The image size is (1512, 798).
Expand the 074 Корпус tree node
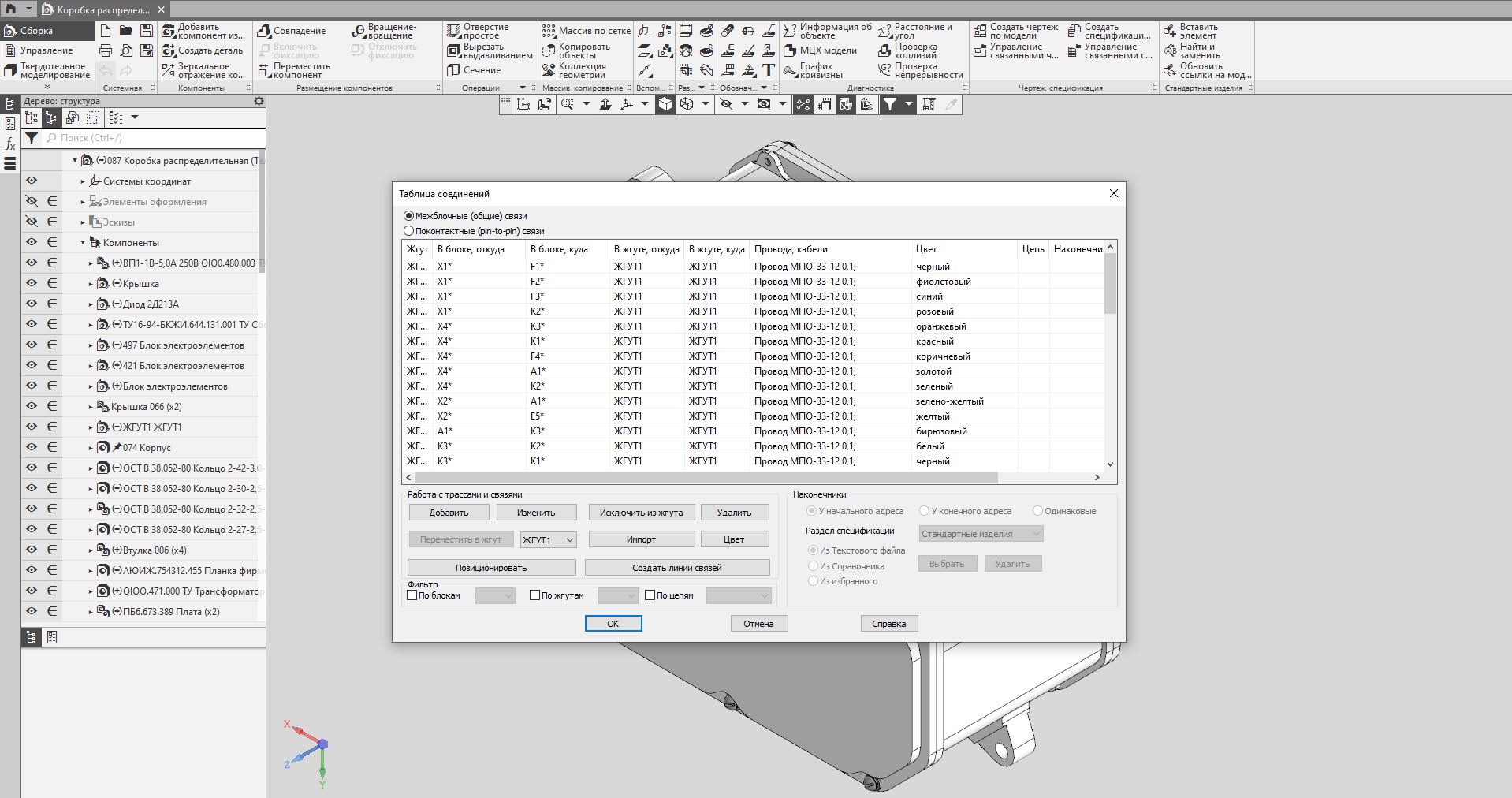[90, 448]
